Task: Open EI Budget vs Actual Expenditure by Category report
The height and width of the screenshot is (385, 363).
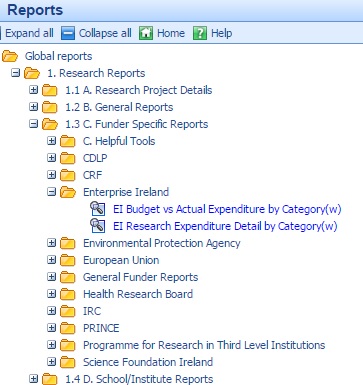Action: coord(227,209)
